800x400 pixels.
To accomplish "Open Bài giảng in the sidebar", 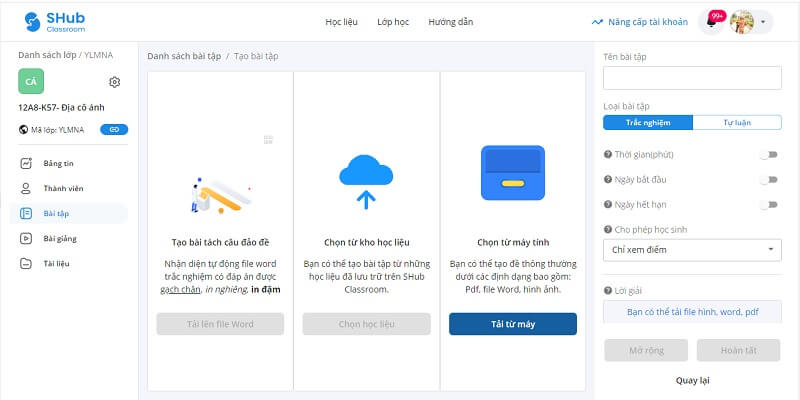I will point(60,238).
